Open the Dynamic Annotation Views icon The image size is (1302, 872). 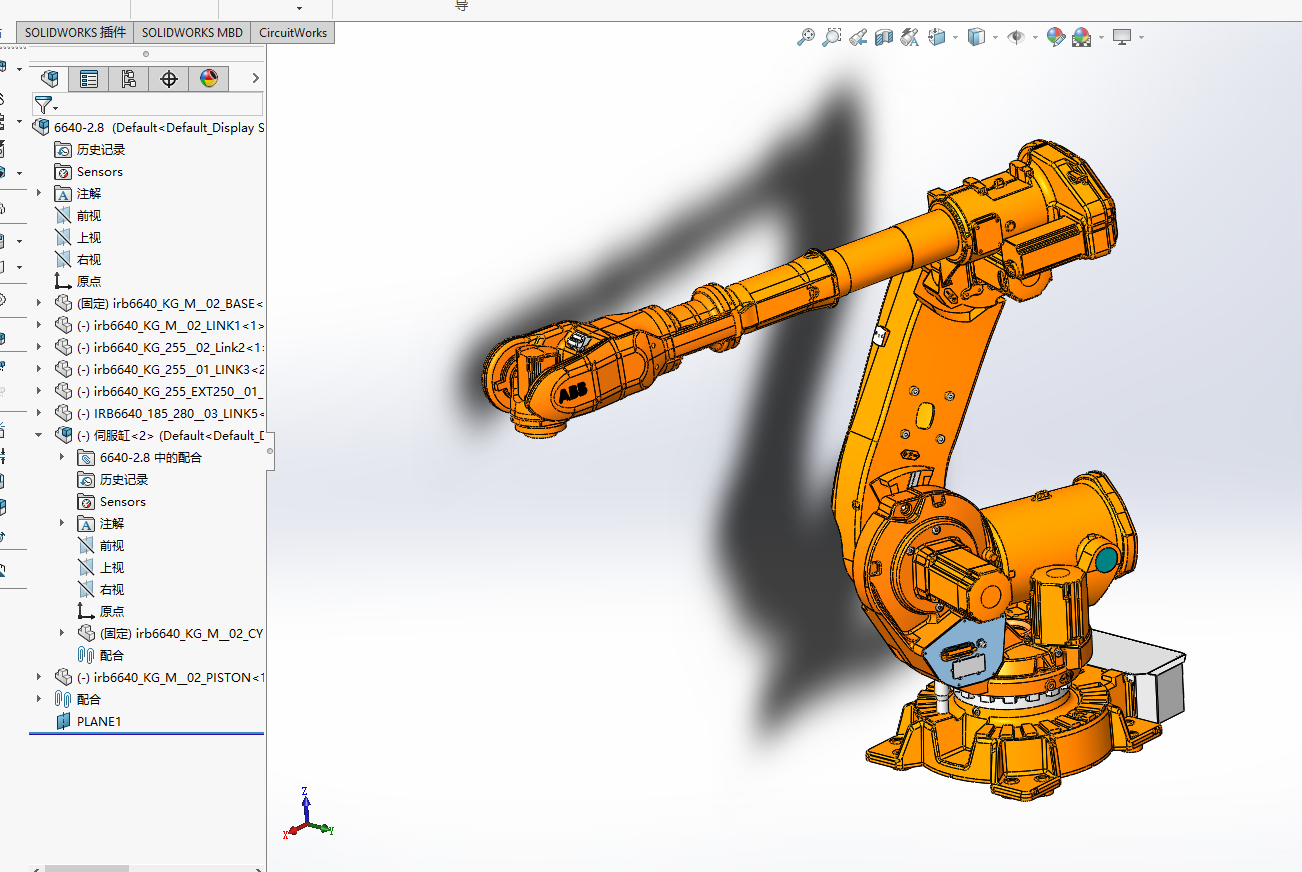click(x=909, y=37)
